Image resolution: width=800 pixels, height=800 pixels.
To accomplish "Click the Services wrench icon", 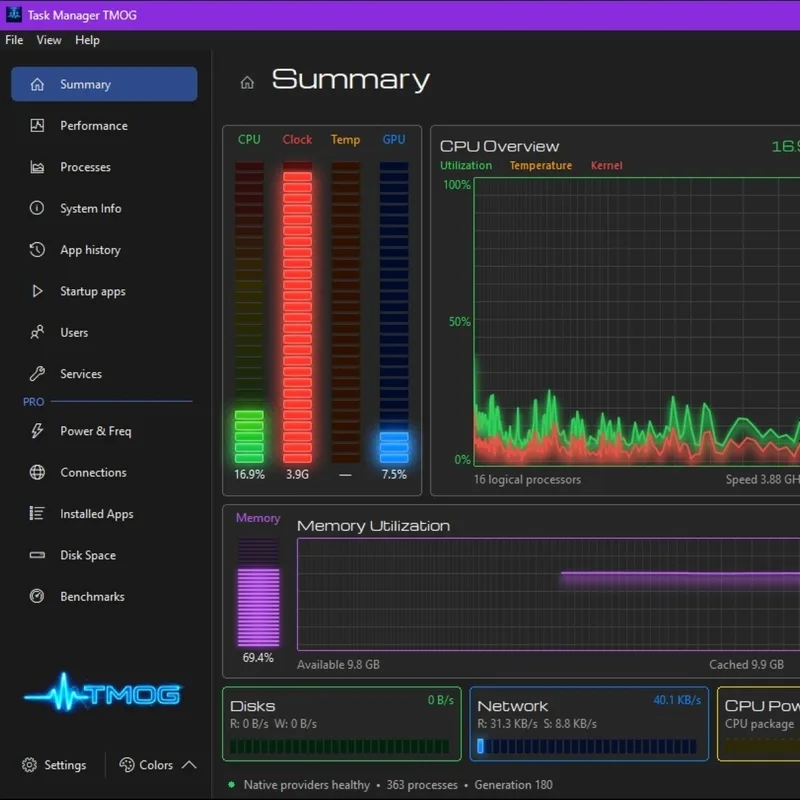I will coord(37,373).
